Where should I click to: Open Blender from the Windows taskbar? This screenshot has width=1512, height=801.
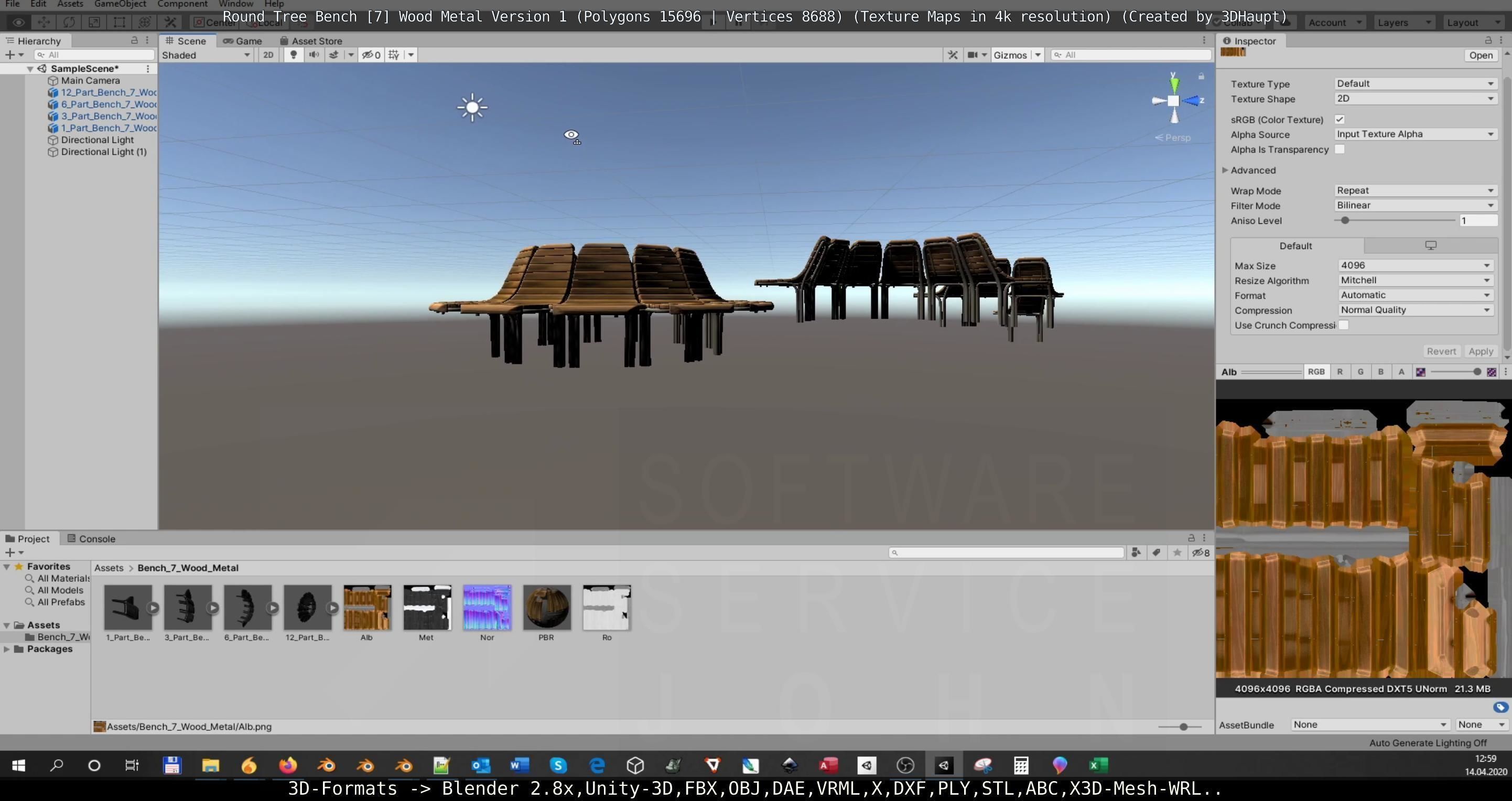click(x=326, y=765)
